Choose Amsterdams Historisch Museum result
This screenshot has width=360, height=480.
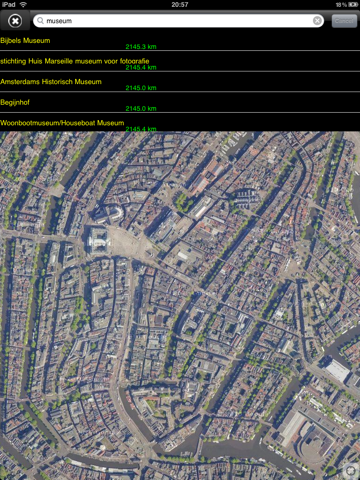(x=180, y=82)
